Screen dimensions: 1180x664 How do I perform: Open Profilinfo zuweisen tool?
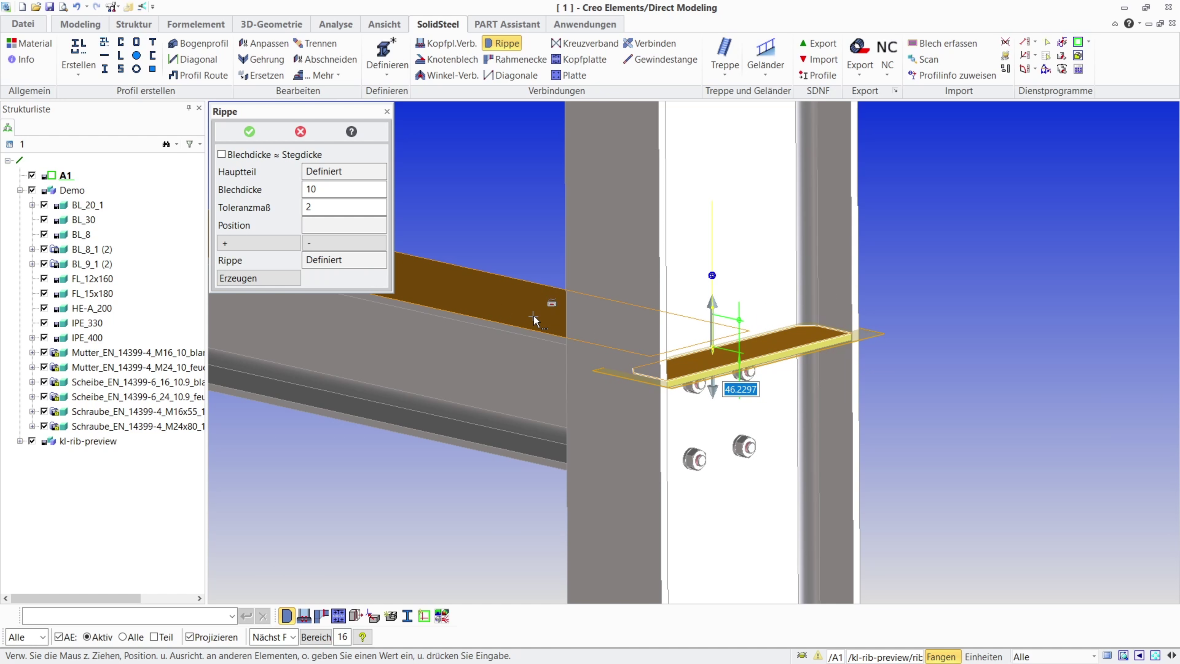[952, 75]
